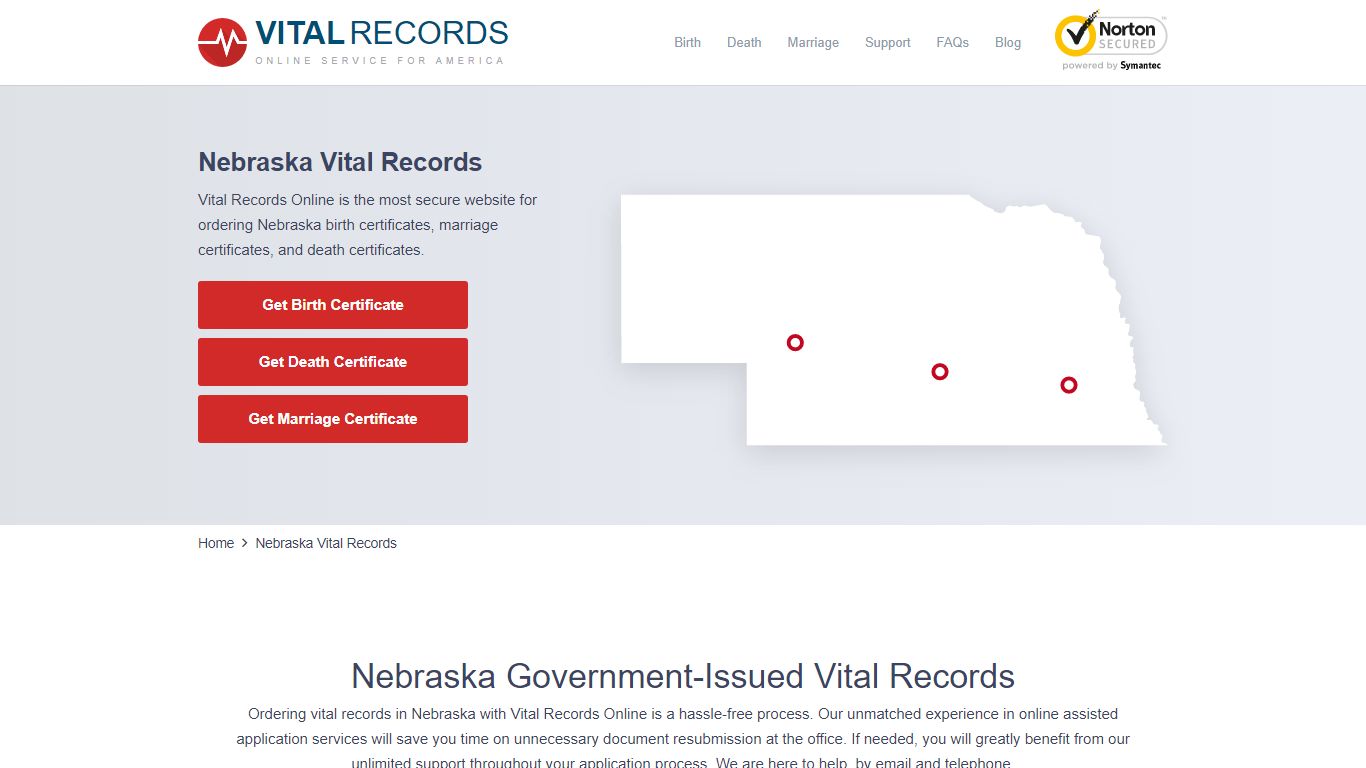Click Get Death Certificate button
Viewport: 1366px width, 768px height.
pos(333,362)
